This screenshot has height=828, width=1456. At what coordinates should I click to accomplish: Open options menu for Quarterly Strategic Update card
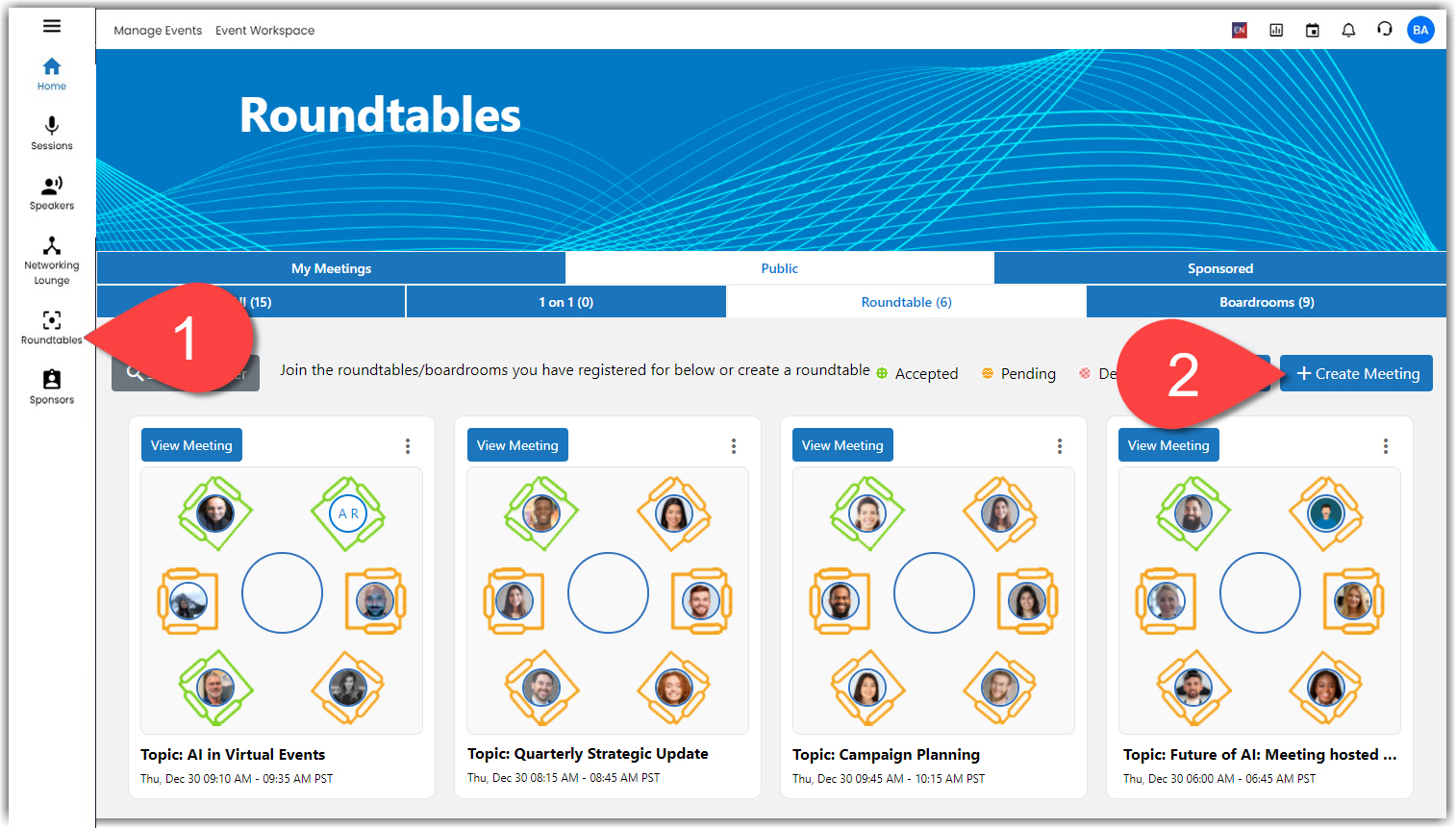734,445
